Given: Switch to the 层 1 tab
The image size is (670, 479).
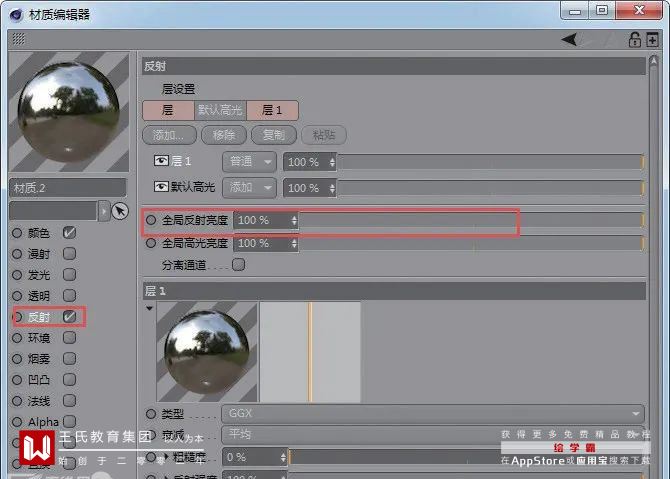Looking at the screenshot, I should pyautogui.click(x=272, y=110).
